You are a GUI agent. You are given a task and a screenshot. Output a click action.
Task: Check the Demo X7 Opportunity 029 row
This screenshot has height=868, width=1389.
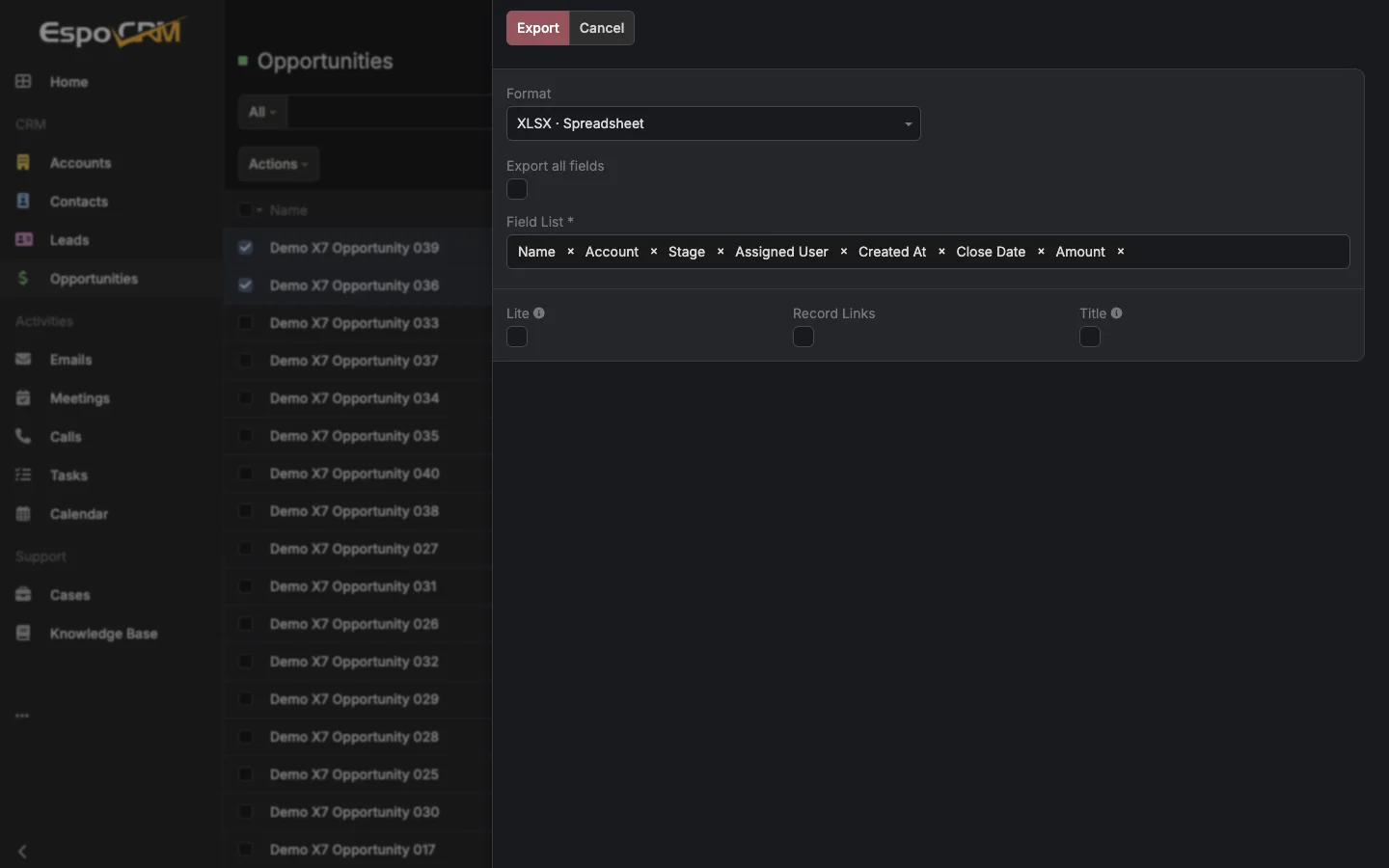click(245, 699)
